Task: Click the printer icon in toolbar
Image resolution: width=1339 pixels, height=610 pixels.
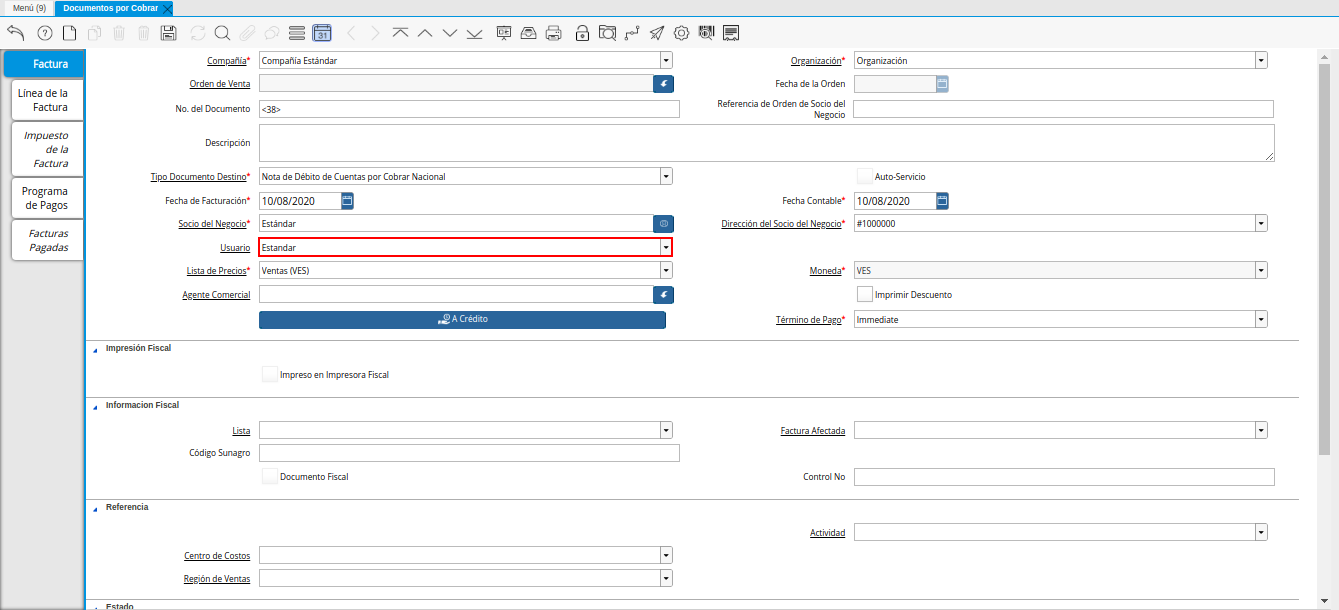Action: (553, 33)
